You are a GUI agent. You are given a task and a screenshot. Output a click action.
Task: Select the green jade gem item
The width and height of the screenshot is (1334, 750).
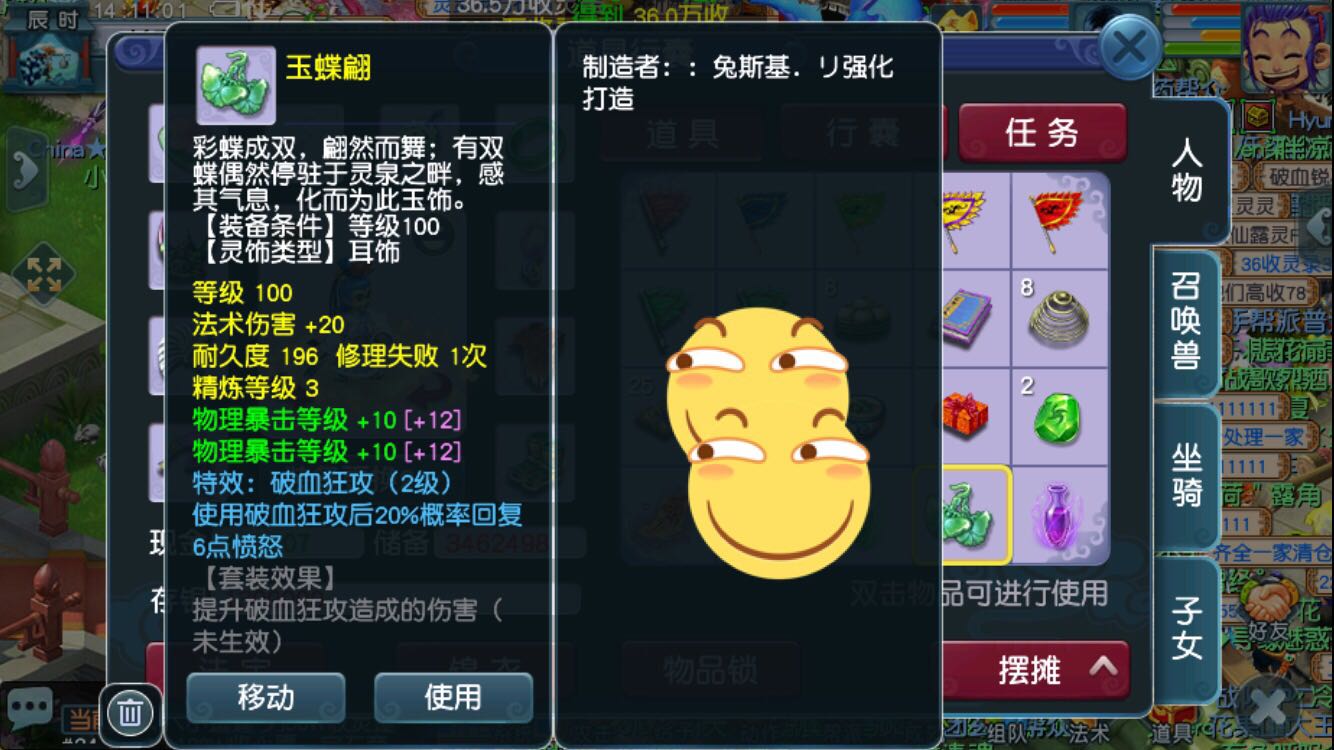coord(1060,417)
